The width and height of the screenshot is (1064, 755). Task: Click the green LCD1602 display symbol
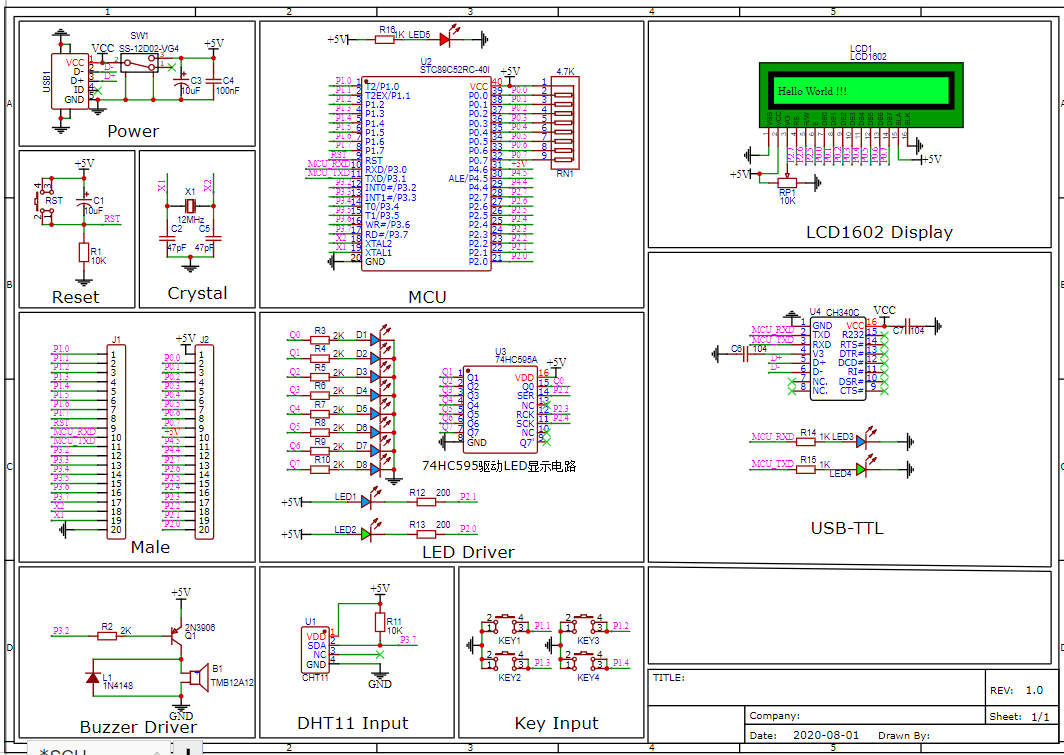[x=860, y=94]
